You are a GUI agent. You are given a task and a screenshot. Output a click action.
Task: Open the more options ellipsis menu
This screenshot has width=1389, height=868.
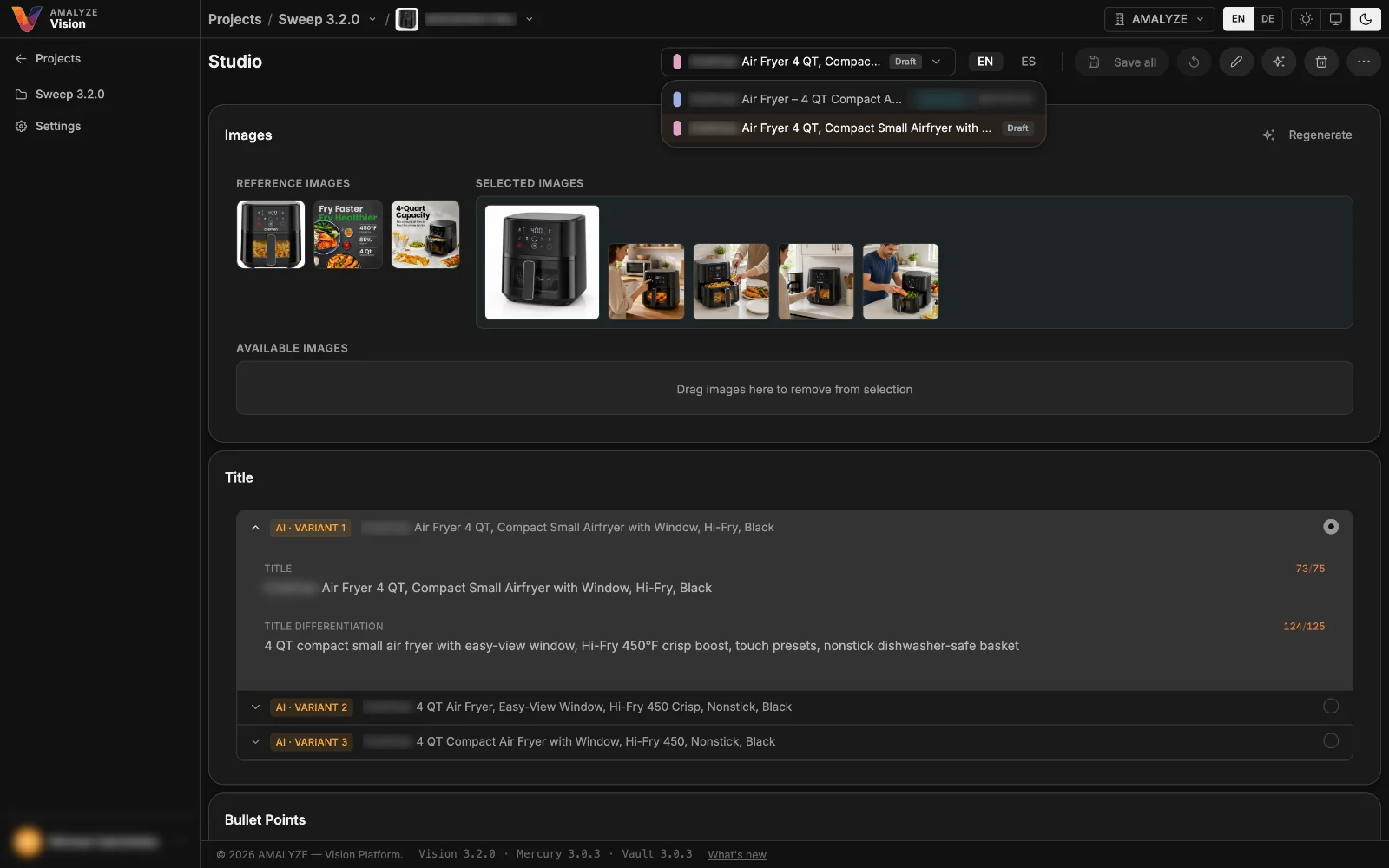pyautogui.click(x=1364, y=62)
